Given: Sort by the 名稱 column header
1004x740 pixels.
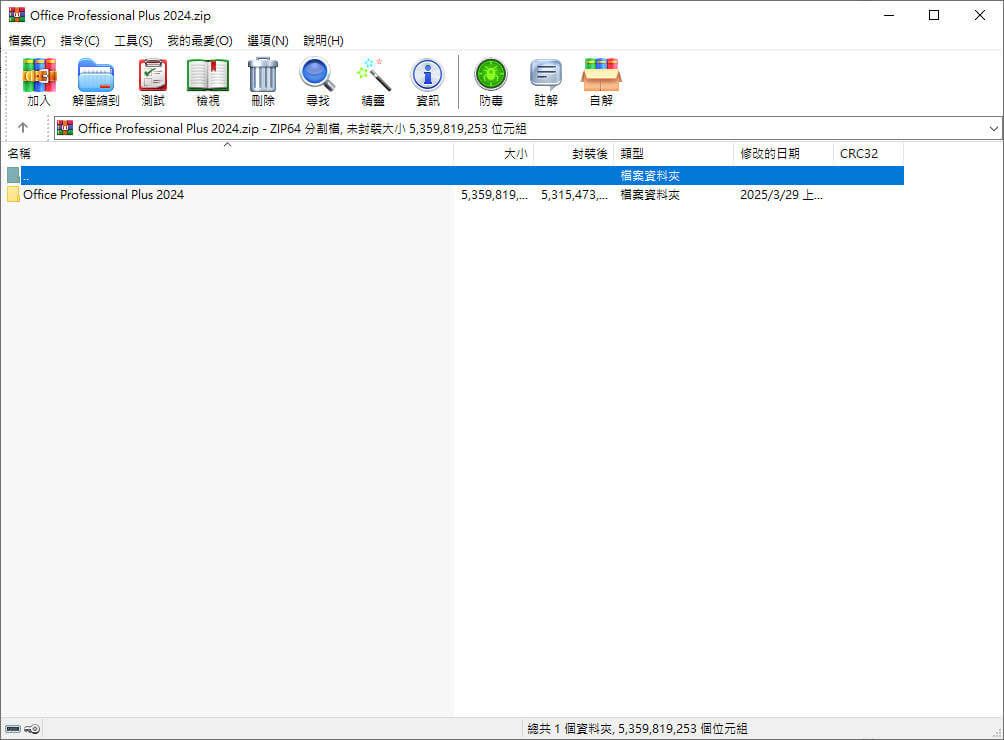Looking at the screenshot, I should pyautogui.click(x=227, y=154).
